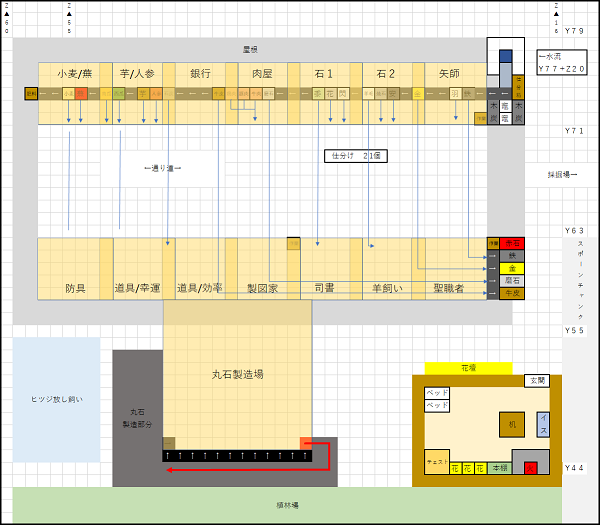Click the vertical スポーンチャンク label
This screenshot has width=600, height=525.
pyautogui.click(x=580, y=280)
